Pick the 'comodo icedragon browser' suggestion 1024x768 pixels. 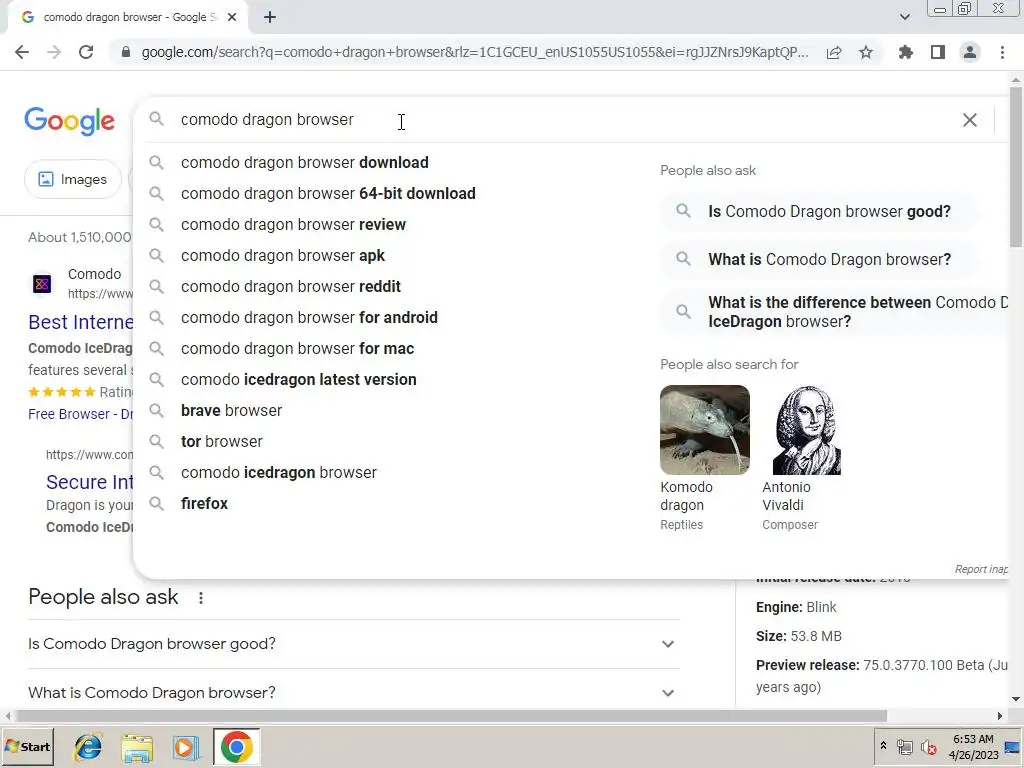coord(279,473)
